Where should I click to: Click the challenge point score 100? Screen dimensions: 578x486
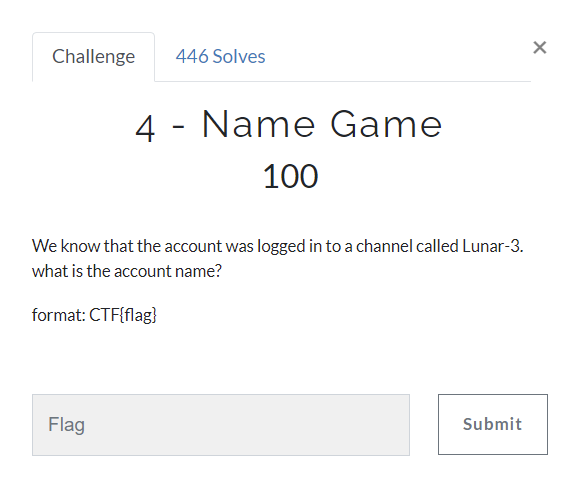pos(290,176)
